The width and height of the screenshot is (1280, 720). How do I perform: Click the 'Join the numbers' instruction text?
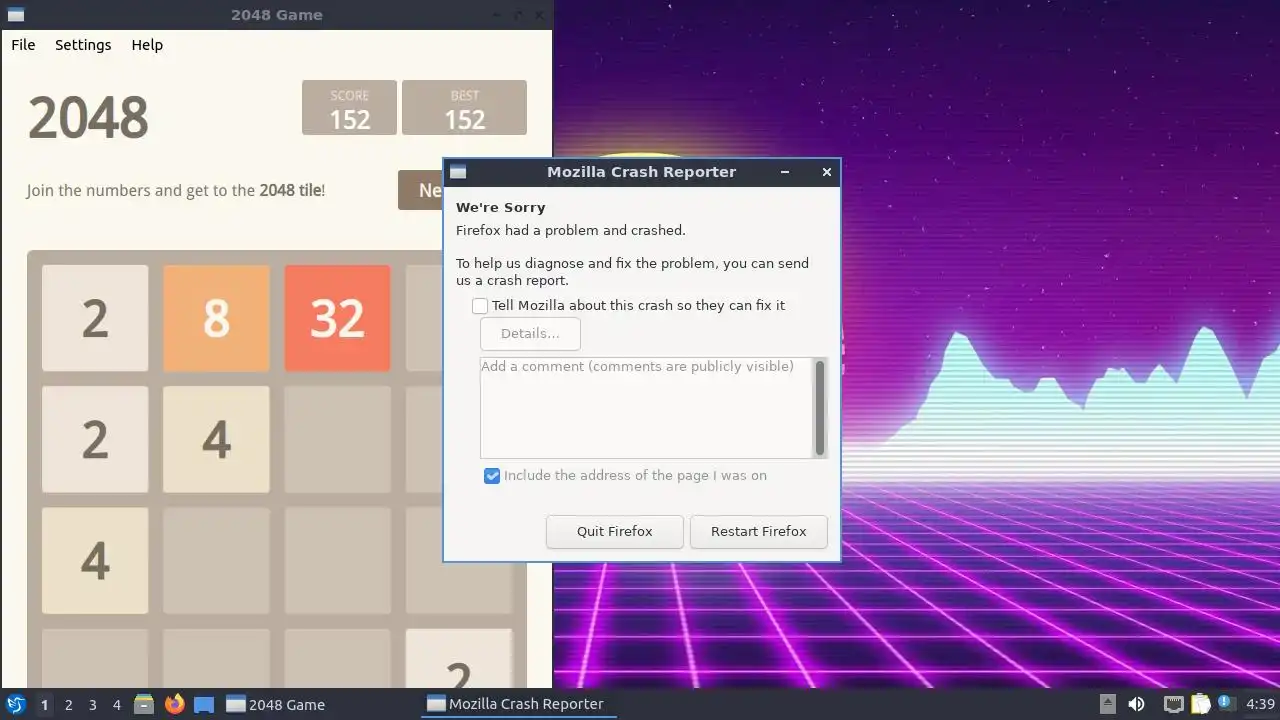tap(176, 190)
